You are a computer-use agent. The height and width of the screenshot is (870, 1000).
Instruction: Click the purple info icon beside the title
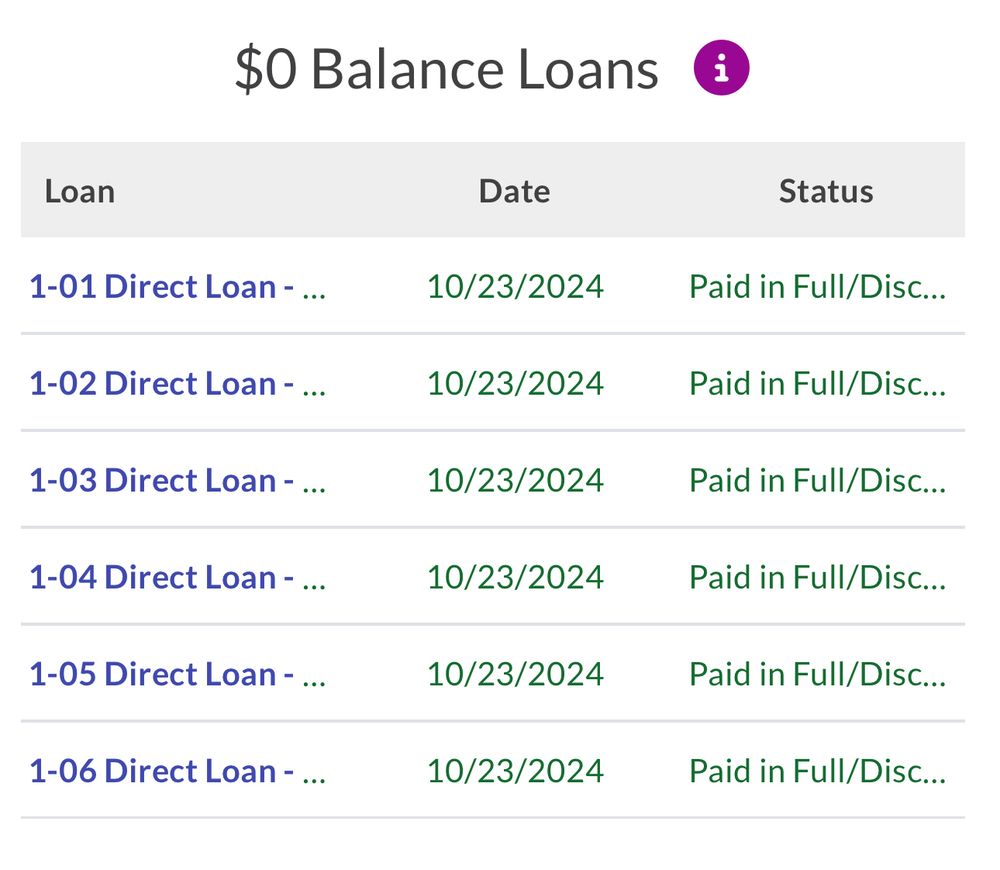coord(721,68)
